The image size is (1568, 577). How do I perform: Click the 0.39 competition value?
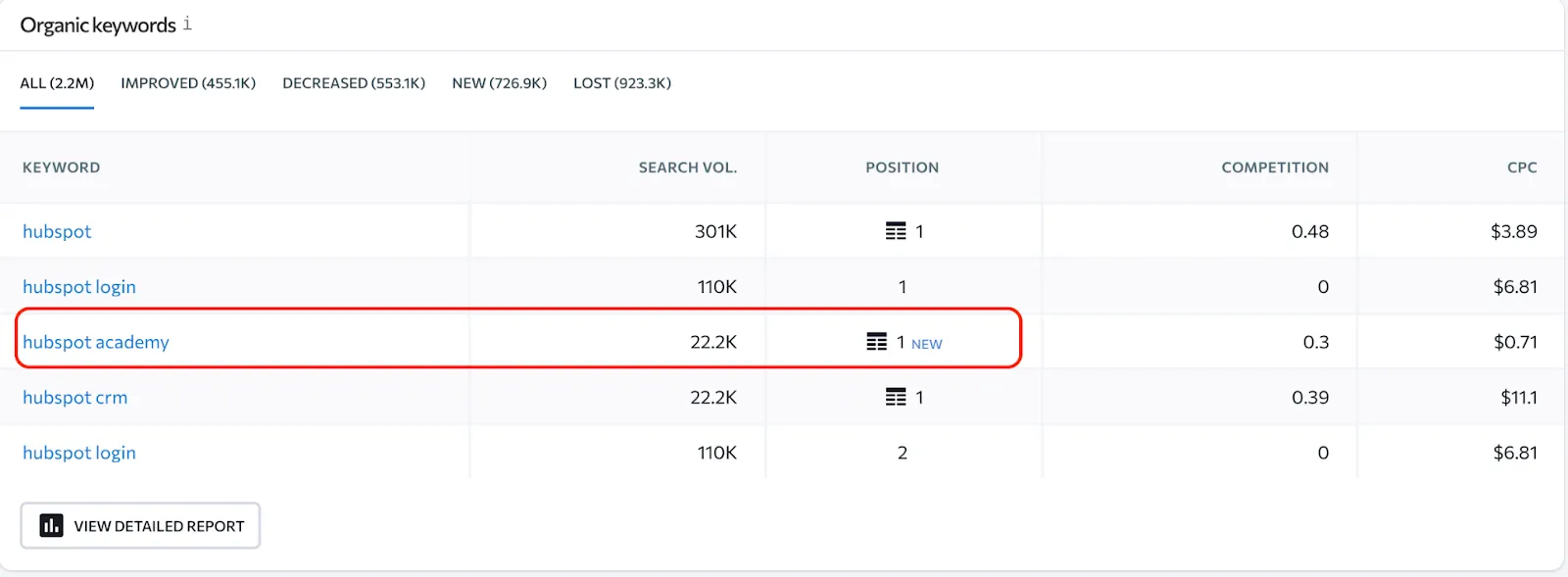click(1310, 398)
